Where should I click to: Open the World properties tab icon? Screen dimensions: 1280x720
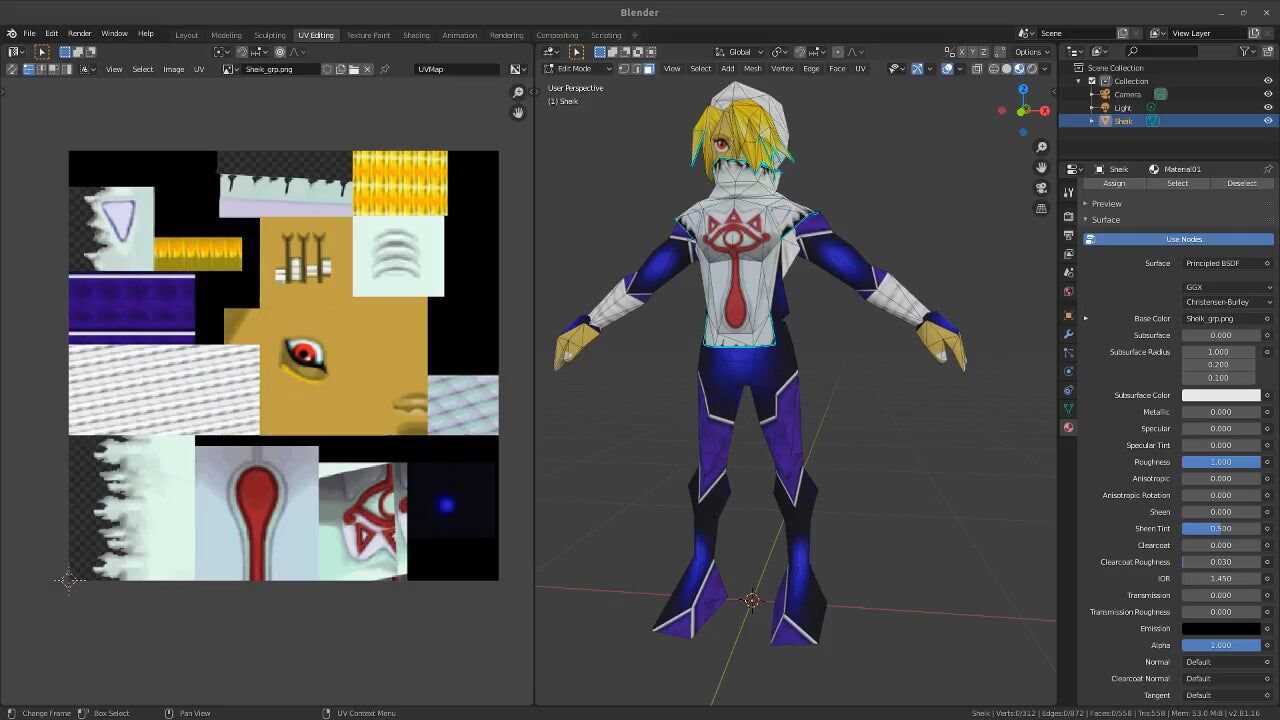(x=1069, y=292)
